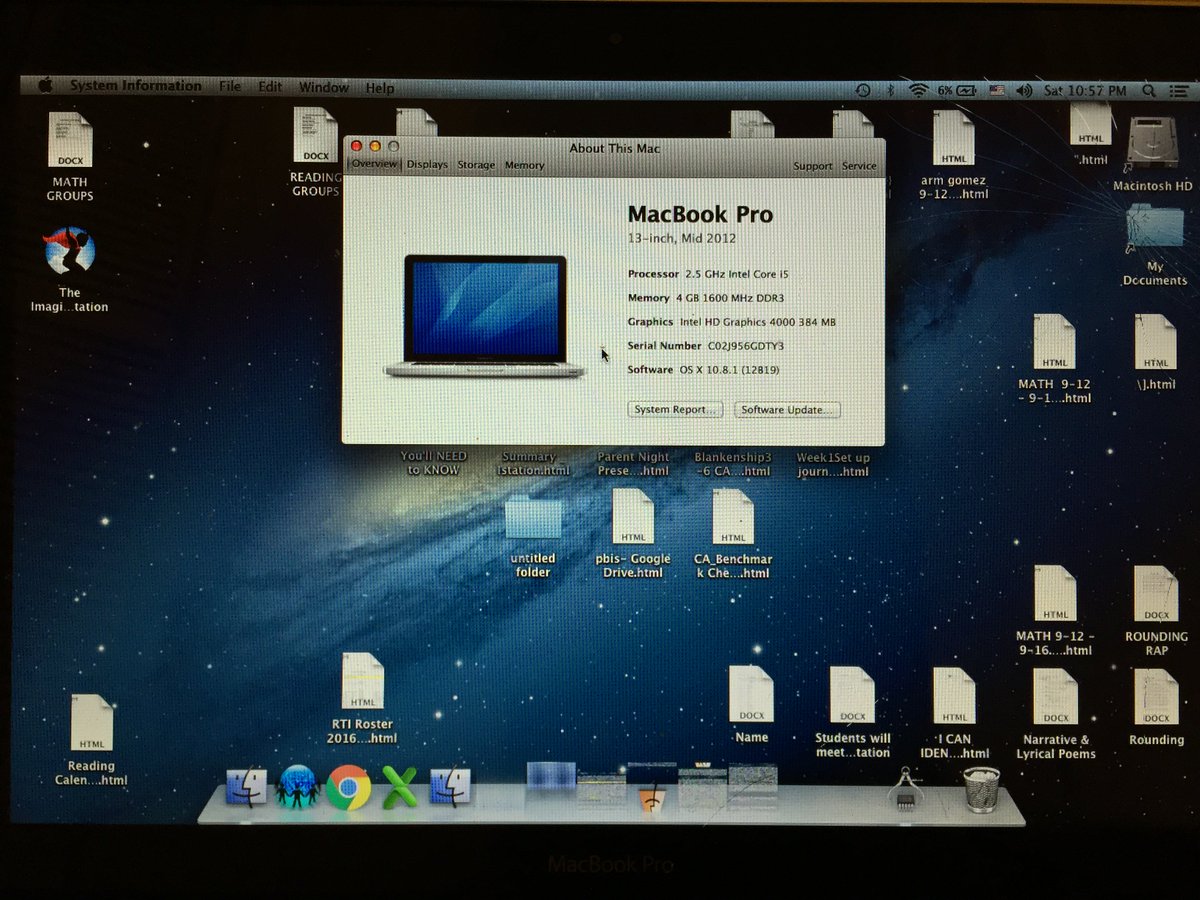Open Spotlight search magnifier in menu bar
Viewport: 1200px width, 900px height.
pos(1149,90)
